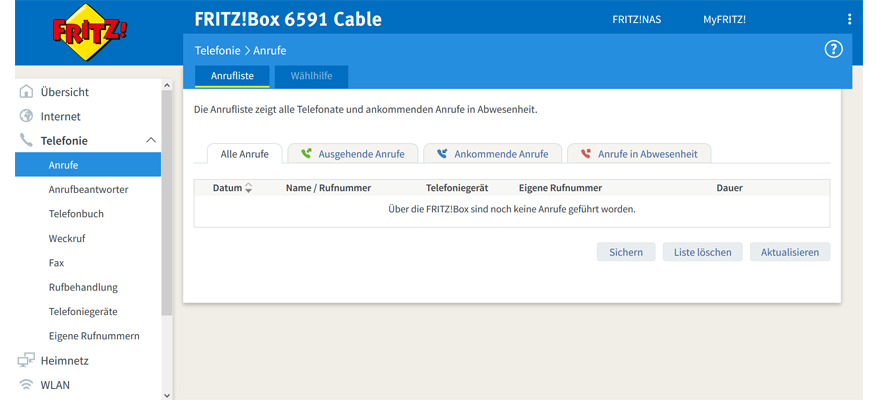Show the Ankommende Anrufe tab
879x400 pixels.
(x=492, y=154)
